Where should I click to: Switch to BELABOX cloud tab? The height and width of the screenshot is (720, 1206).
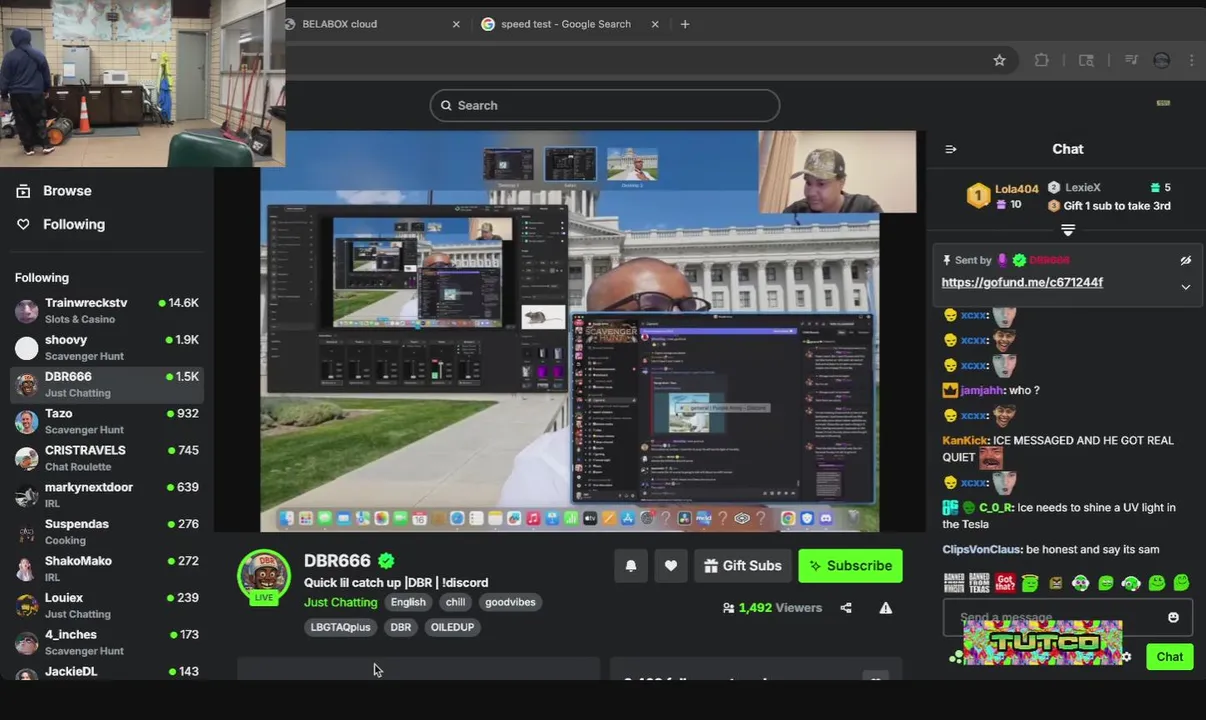(339, 24)
